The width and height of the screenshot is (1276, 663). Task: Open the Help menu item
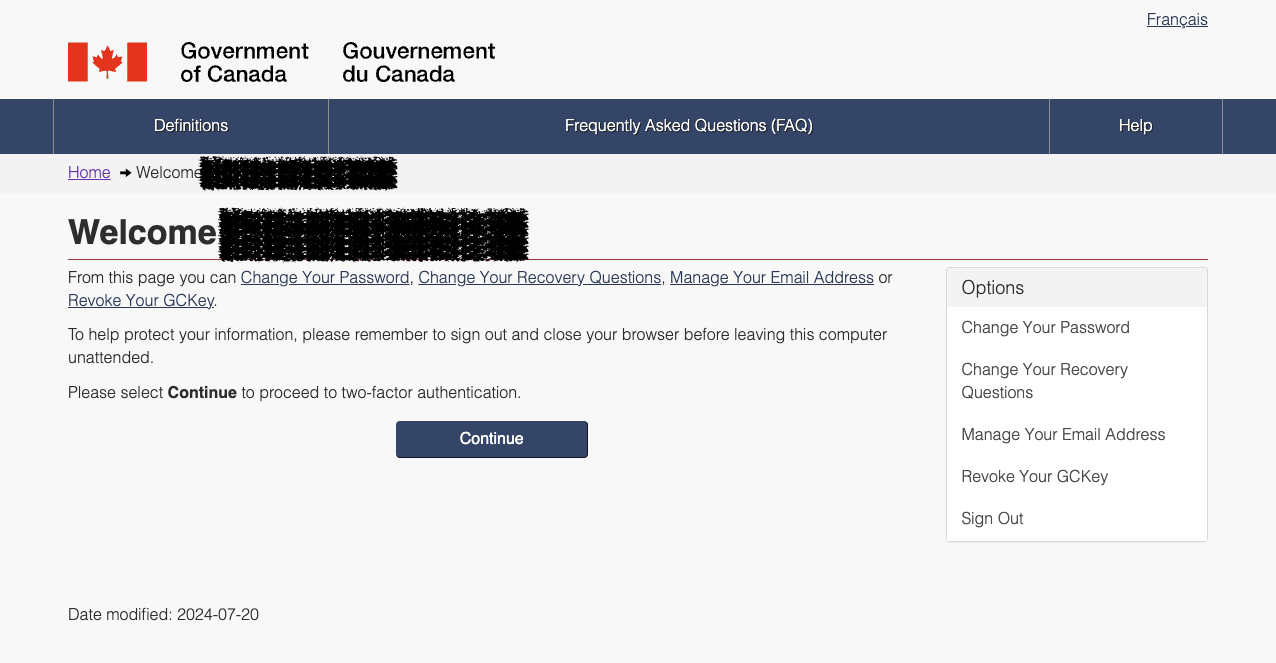1135,126
